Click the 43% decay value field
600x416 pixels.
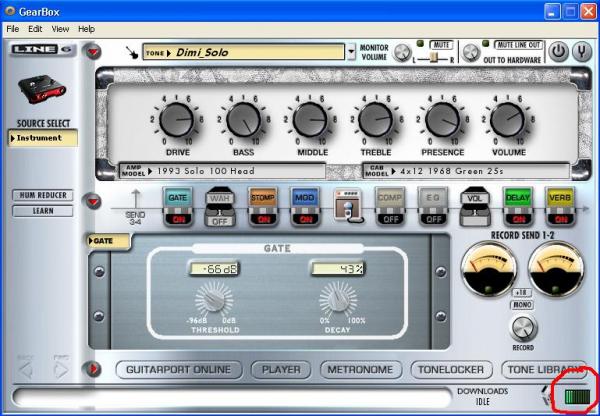click(x=338, y=269)
